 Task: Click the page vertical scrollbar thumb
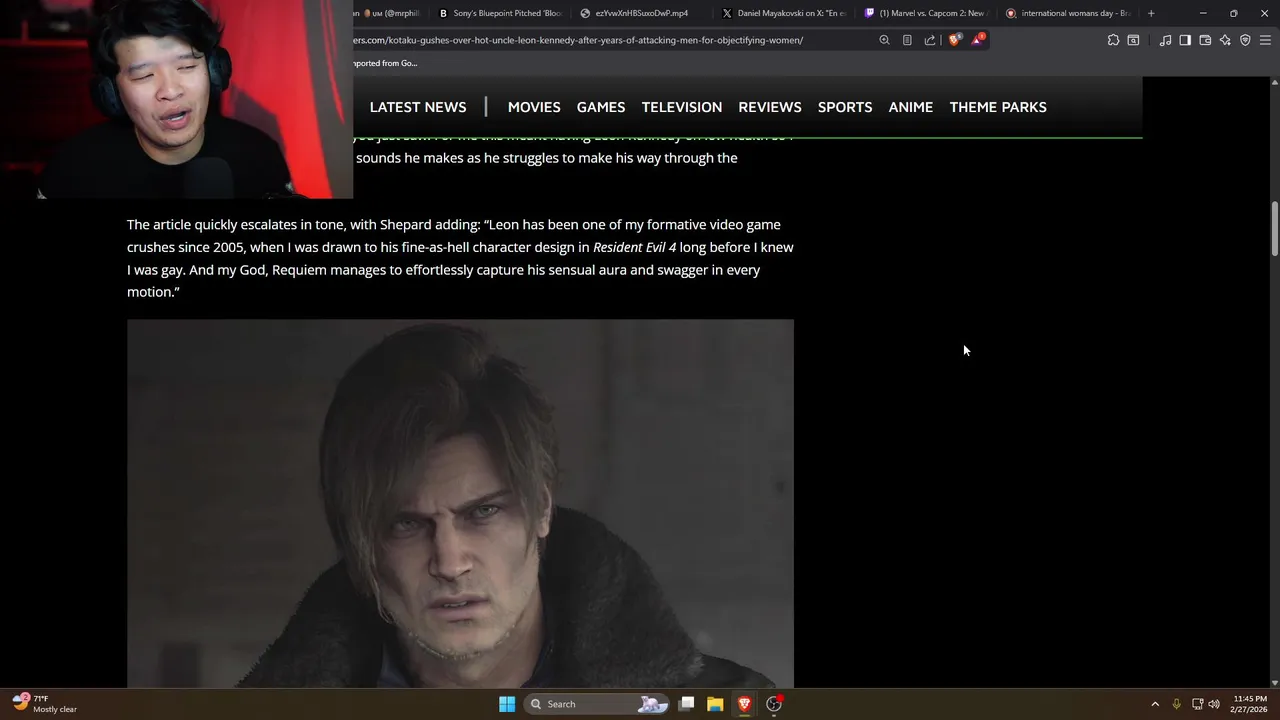click(1274, 228)
